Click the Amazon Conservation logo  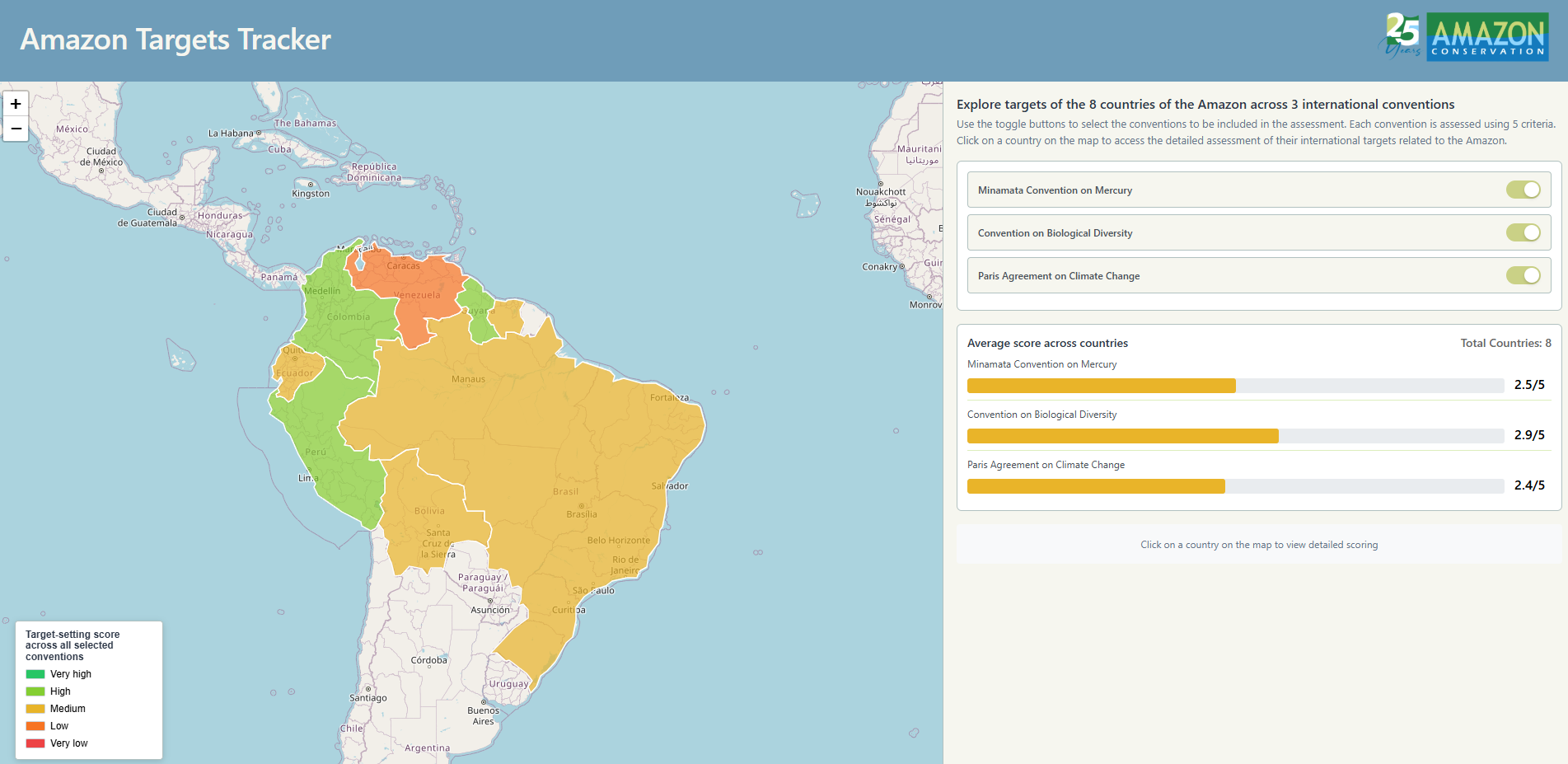click(1467, 37)
